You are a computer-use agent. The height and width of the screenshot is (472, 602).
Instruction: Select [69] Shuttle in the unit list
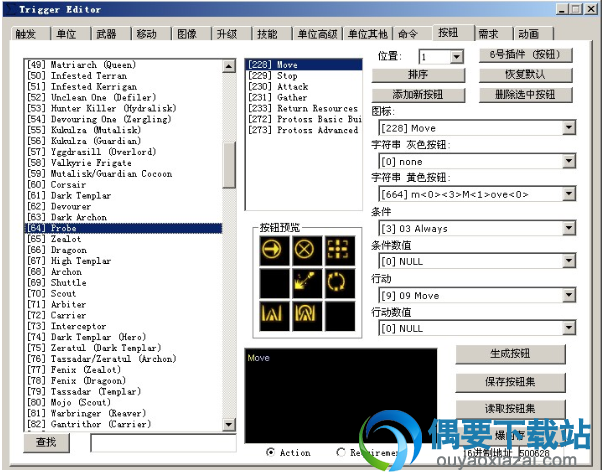point(123,283)
